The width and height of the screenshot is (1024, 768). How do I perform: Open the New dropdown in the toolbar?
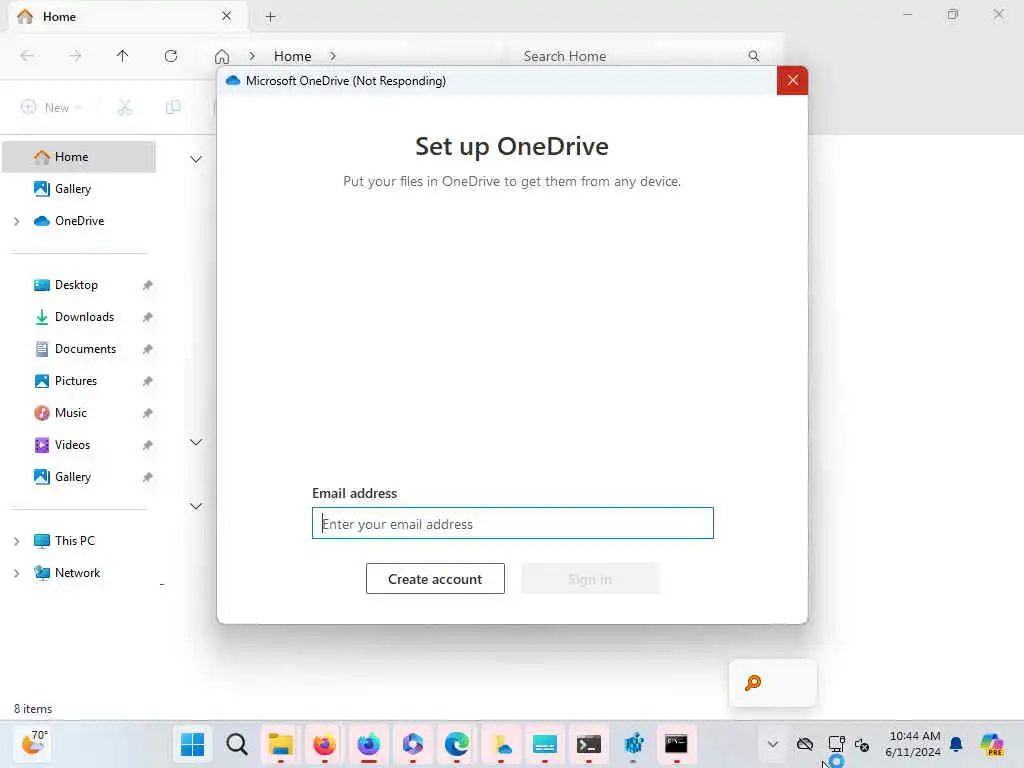click(51, 107)
